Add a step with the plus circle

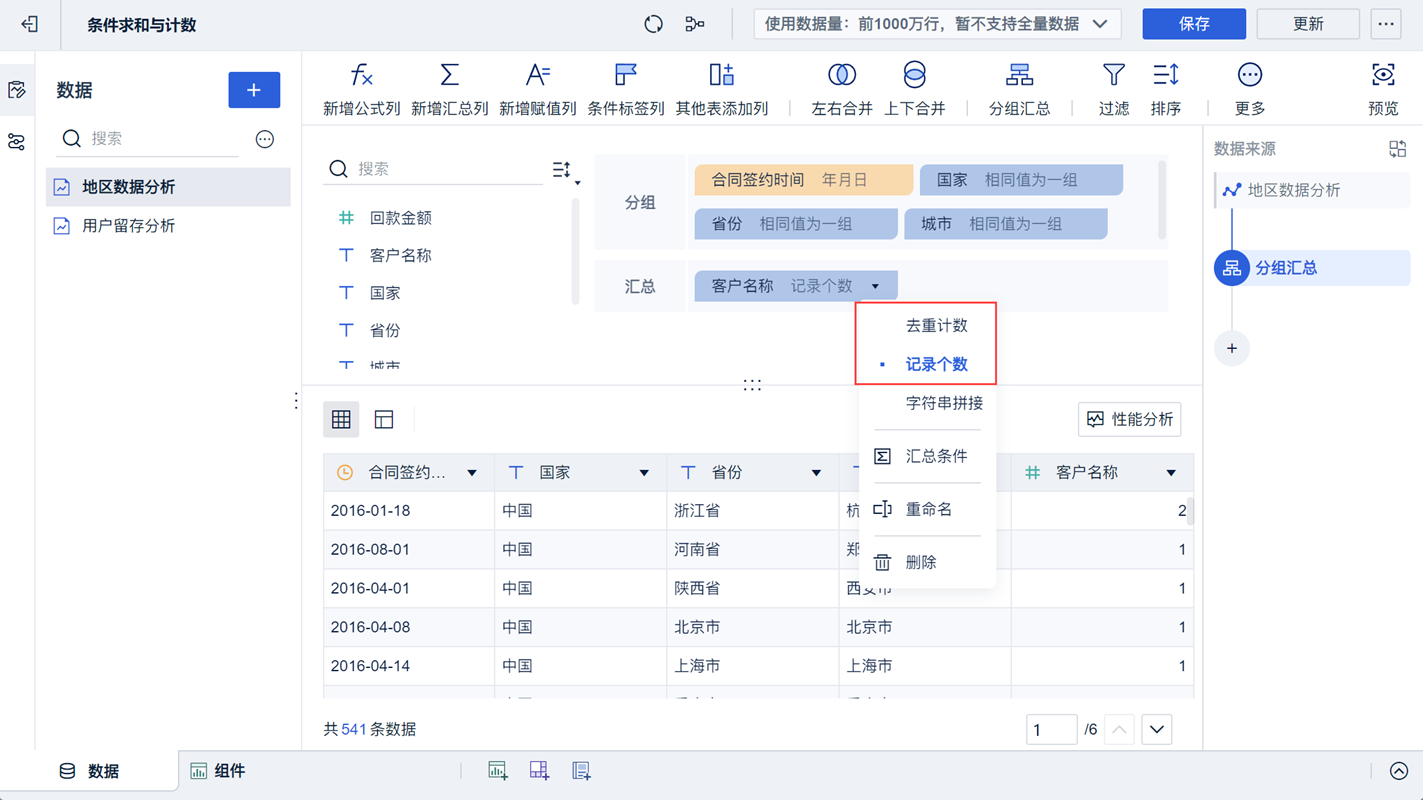(x=1232, y=348)
